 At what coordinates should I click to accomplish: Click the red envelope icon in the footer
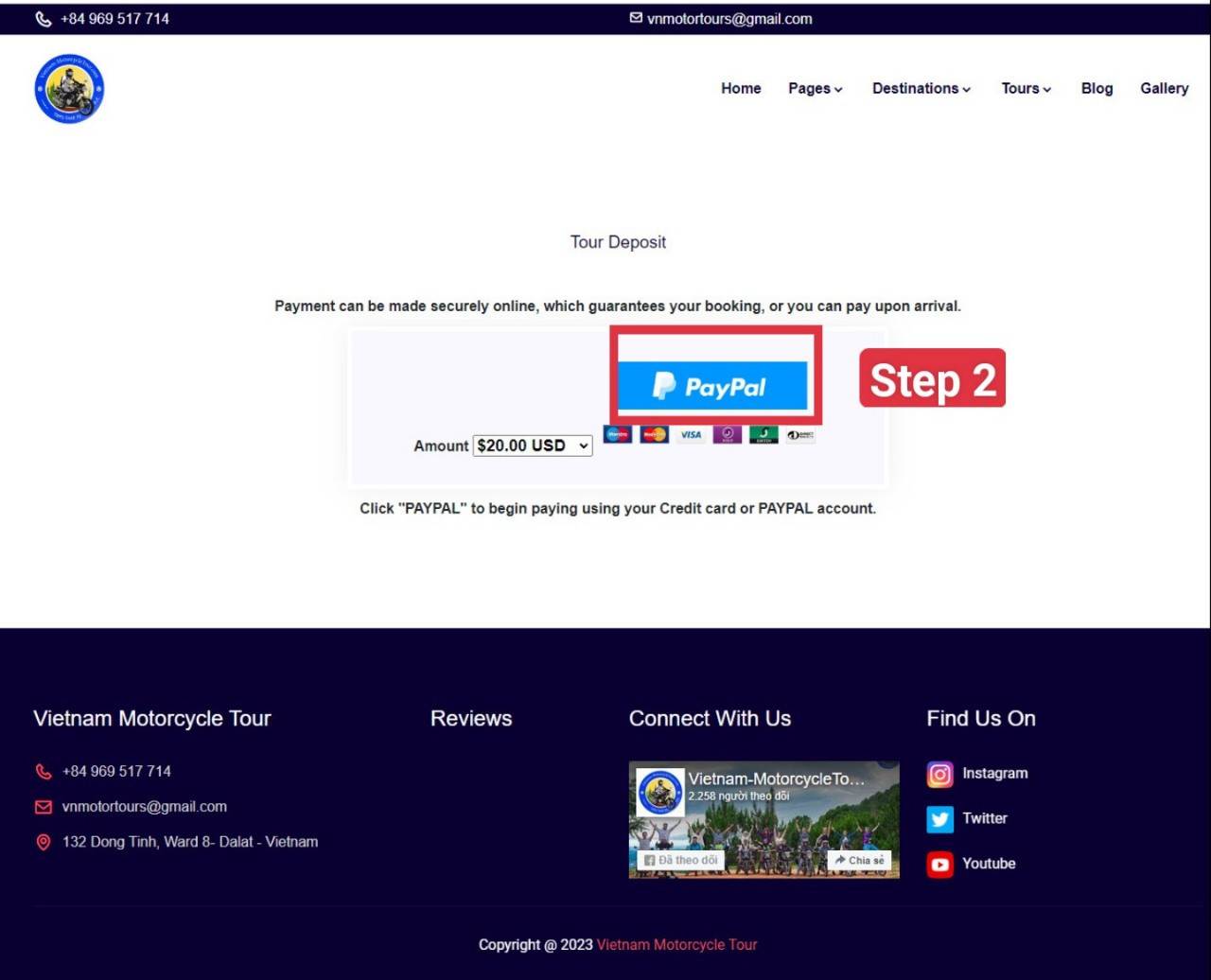(x=44, y=807)
